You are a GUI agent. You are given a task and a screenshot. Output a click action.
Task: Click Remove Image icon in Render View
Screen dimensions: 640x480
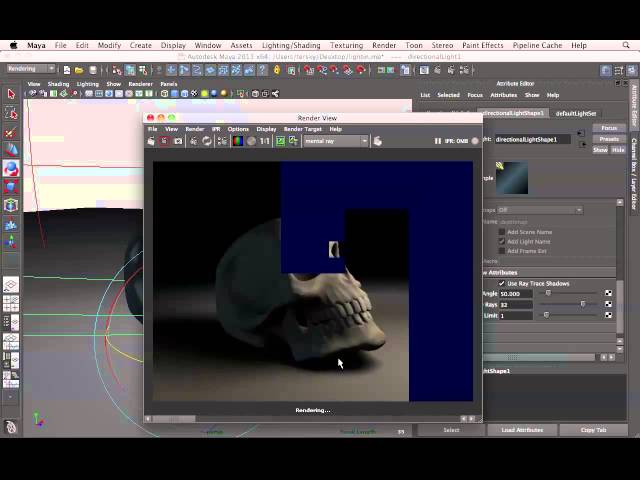(293, 141)
